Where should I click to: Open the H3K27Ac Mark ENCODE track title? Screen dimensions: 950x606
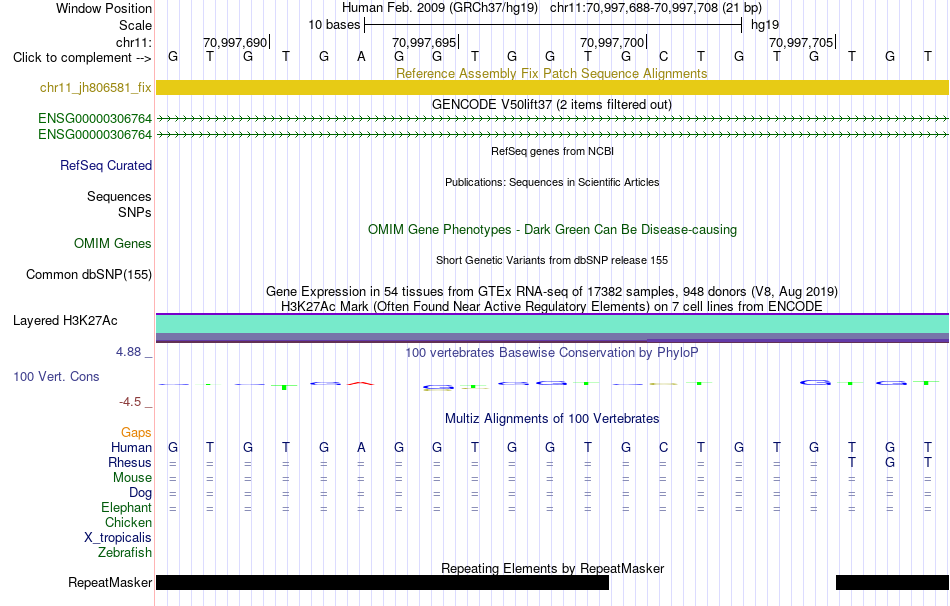[552, 306]
